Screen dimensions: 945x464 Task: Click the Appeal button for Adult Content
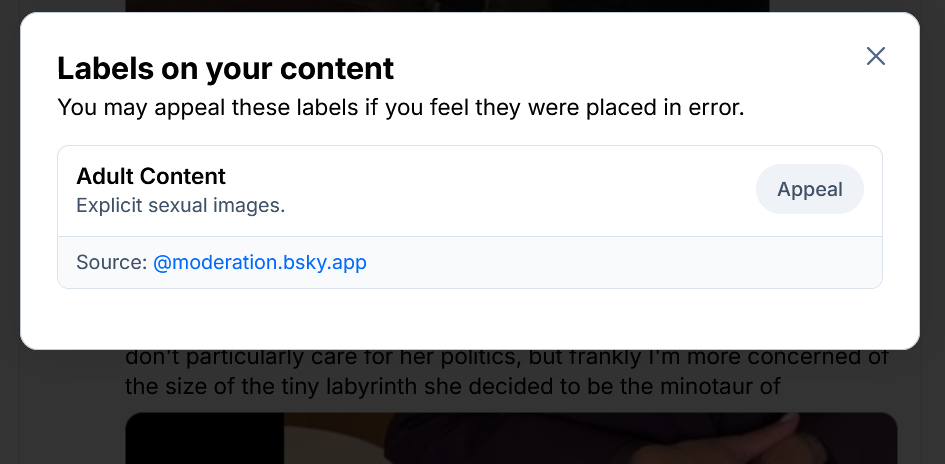[809, 189]
